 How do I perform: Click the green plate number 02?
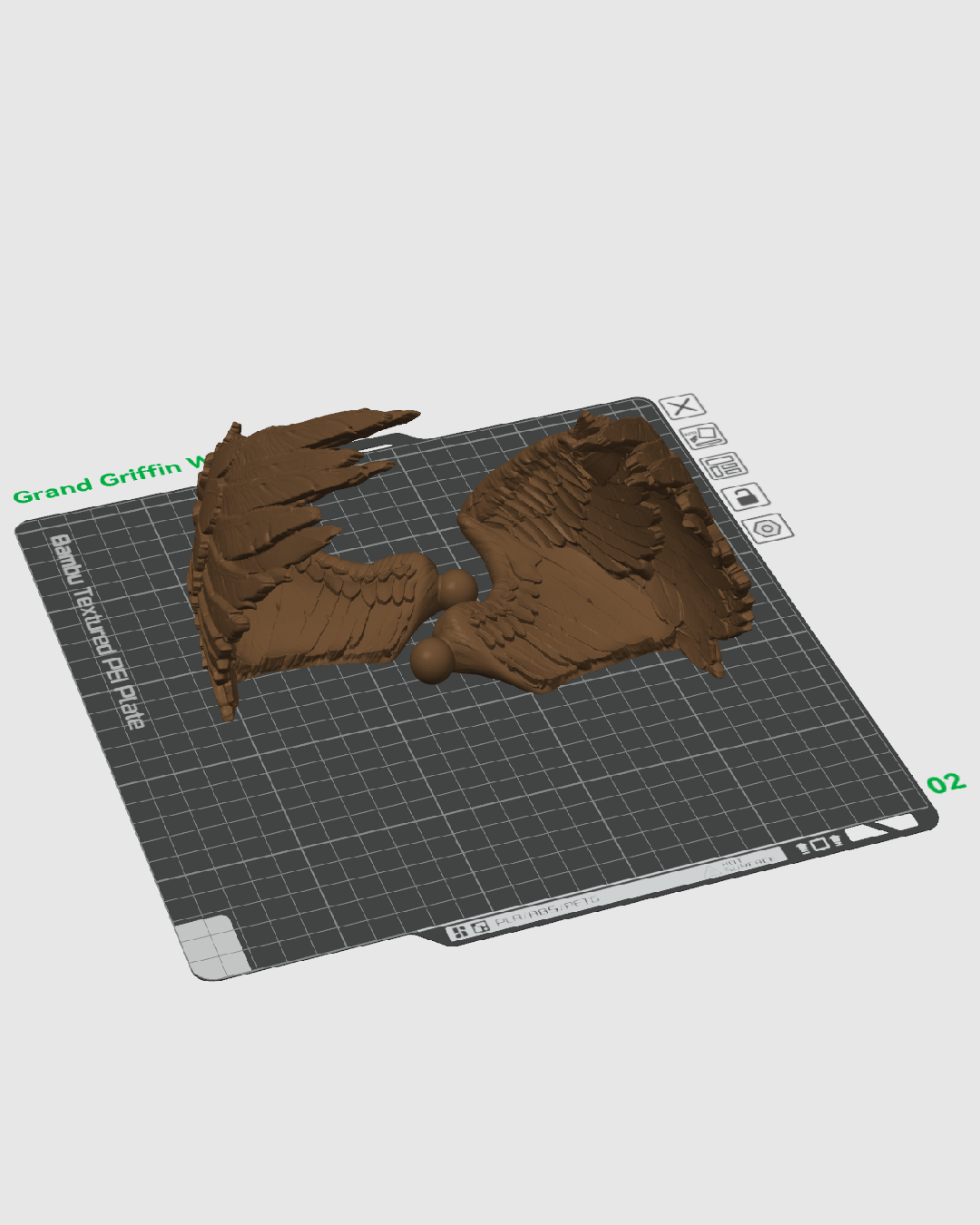click(946, 783)
